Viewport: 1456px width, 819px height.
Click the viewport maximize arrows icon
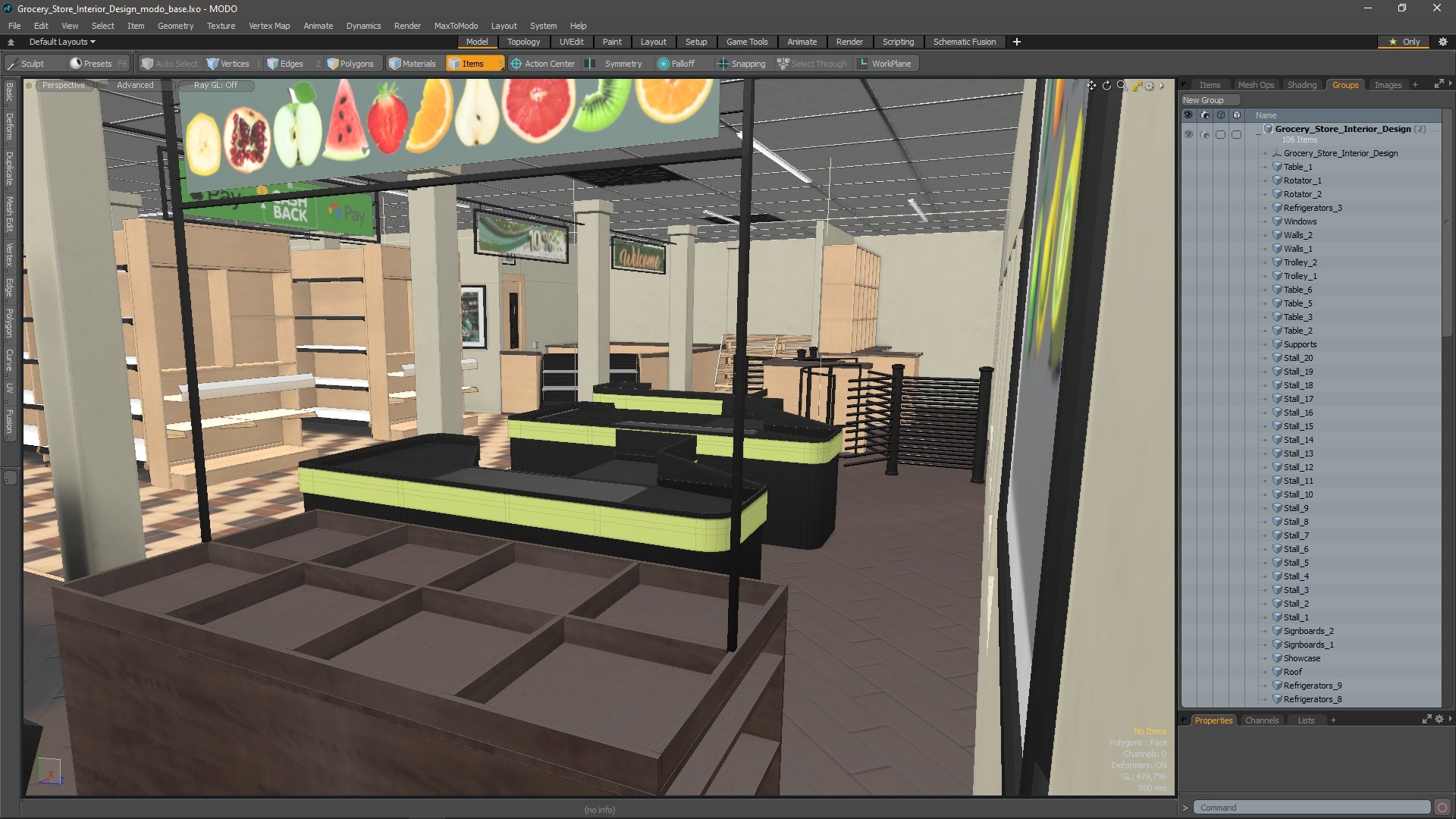coord(1137,86)
